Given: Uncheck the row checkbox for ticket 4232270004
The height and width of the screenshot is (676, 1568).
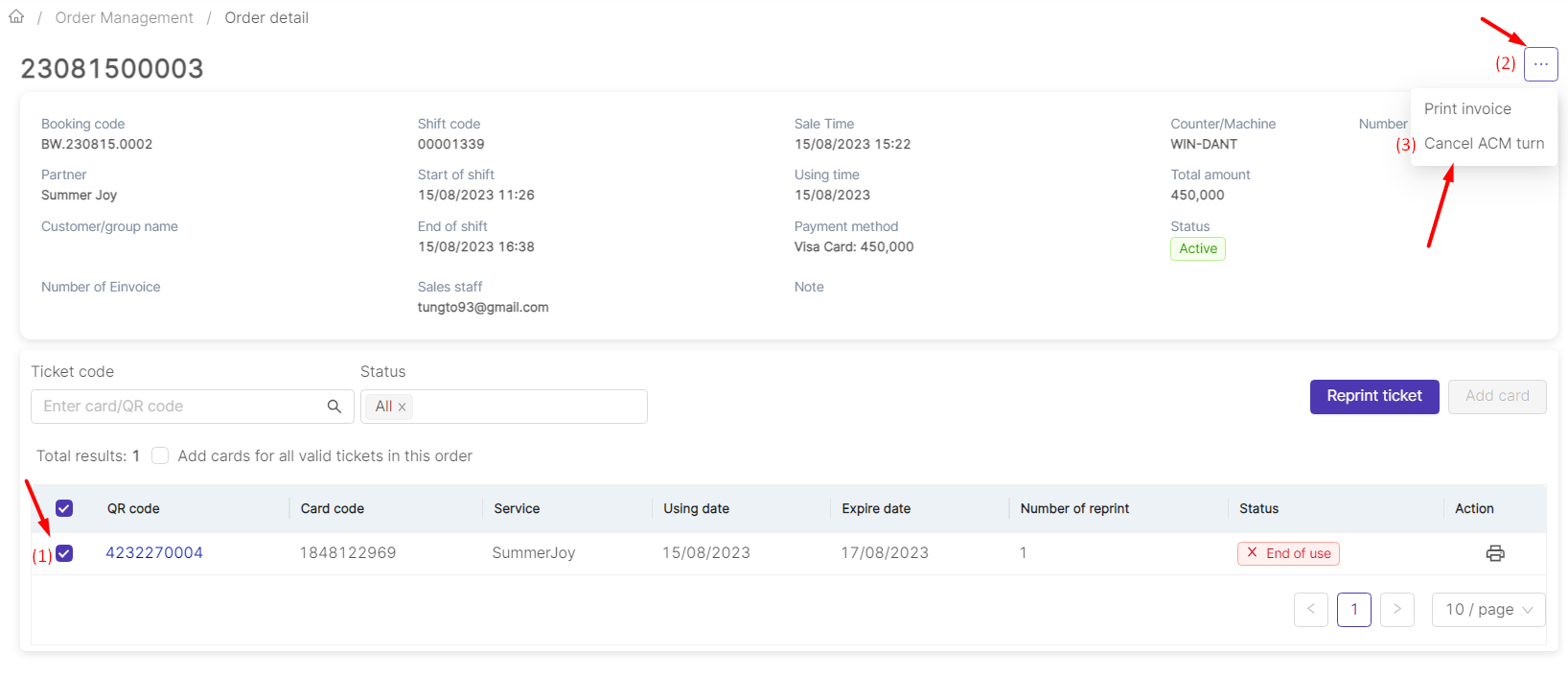Looking at the screenshot, I should (x=64, y=553).
